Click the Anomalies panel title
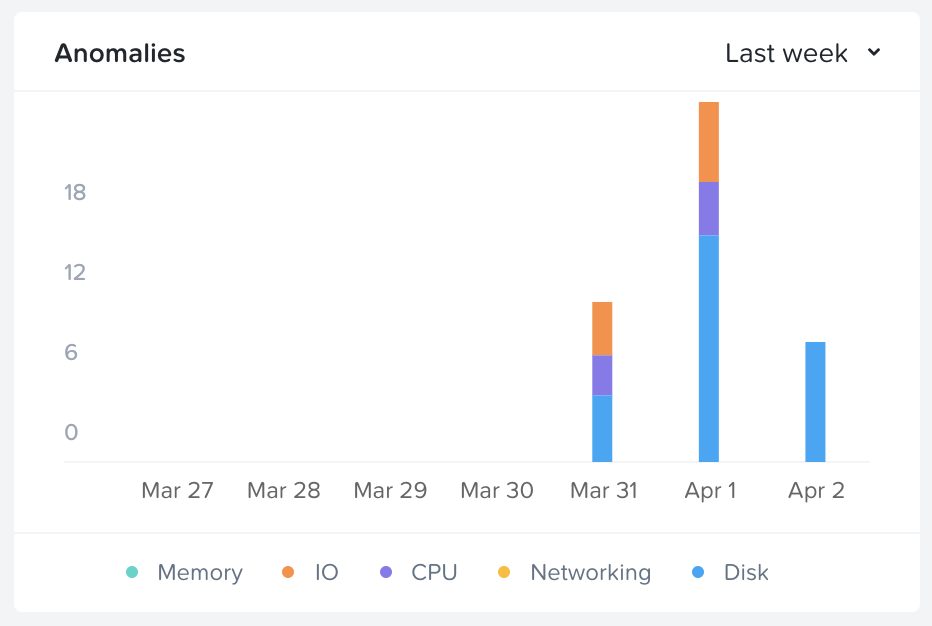This screenshot has width=932, height=626. [x=120, y=53]
